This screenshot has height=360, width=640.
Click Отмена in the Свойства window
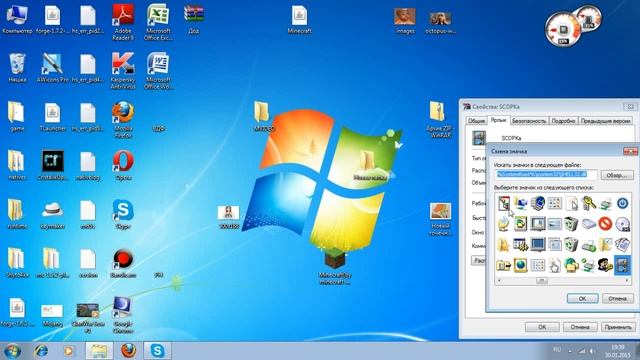(580, 327)
